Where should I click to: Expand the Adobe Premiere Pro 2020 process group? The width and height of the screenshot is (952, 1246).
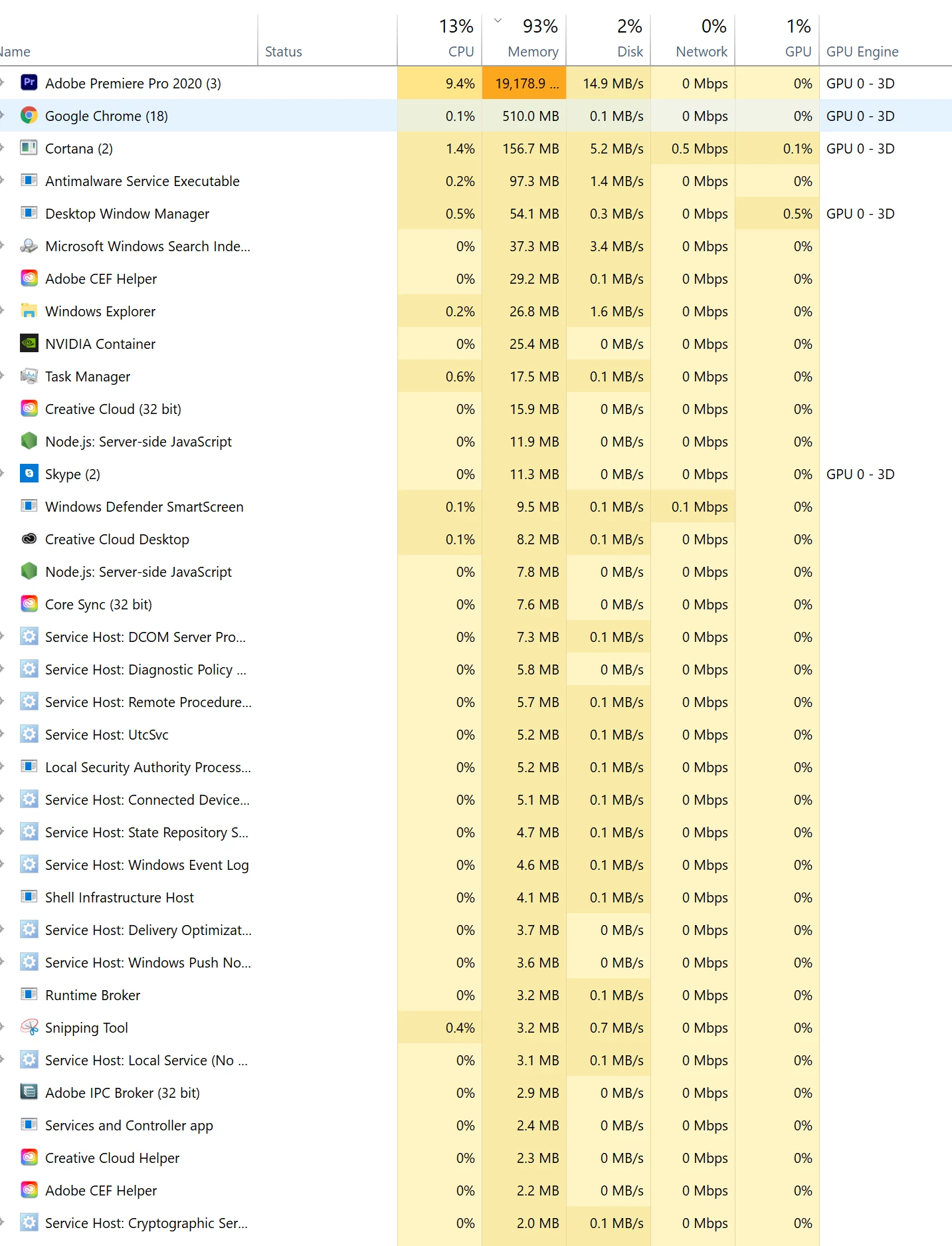click(3, 82)
